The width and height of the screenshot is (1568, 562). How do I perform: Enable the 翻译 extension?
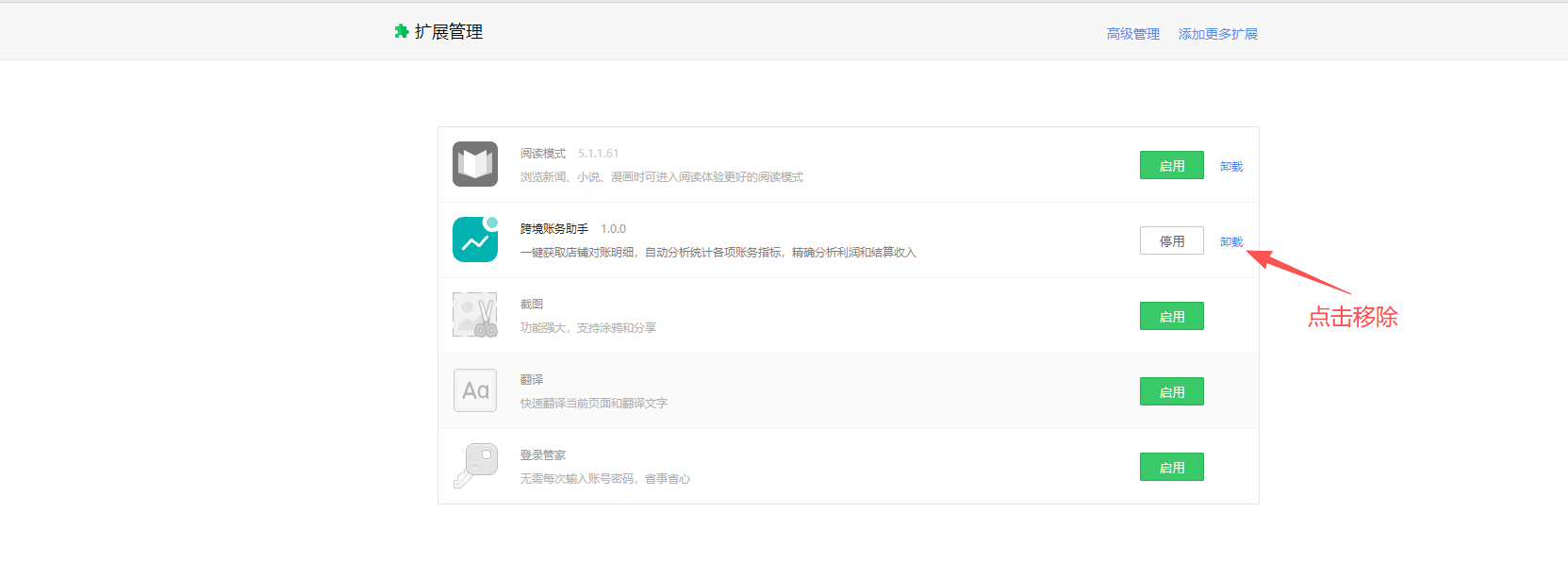coord(1172,391)
